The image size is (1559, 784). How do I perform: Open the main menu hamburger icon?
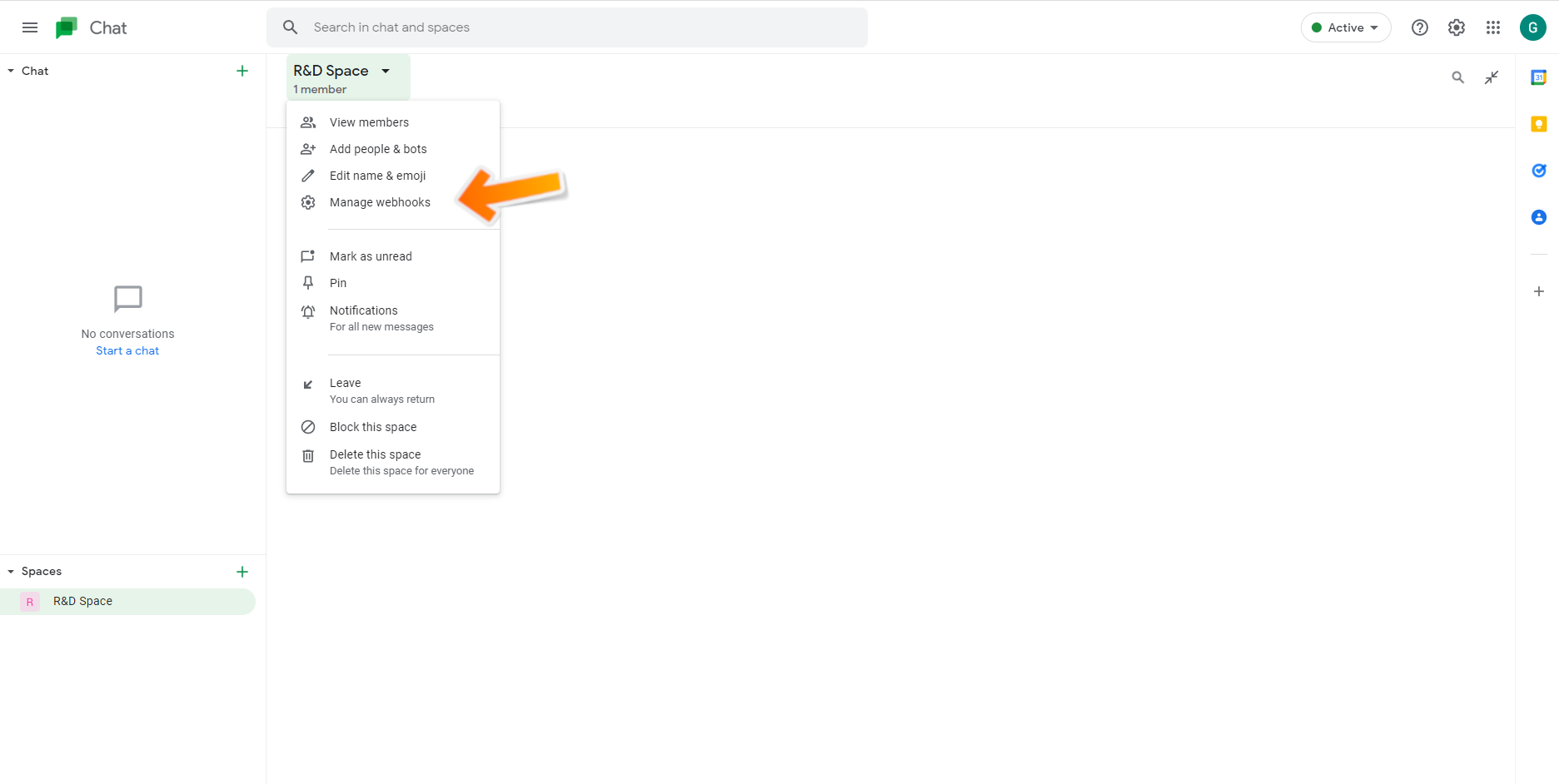(x=30, y=27)
